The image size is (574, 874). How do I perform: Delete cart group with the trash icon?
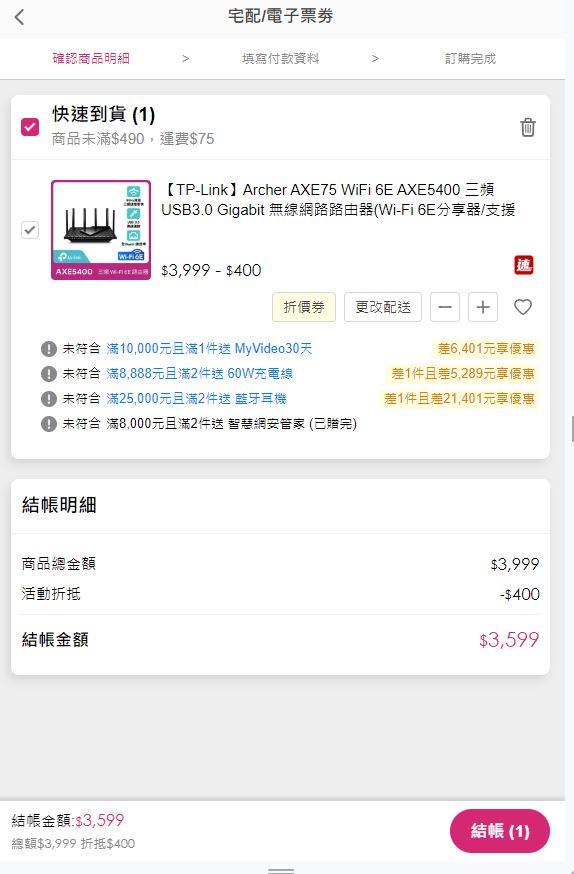coord(527,127)
